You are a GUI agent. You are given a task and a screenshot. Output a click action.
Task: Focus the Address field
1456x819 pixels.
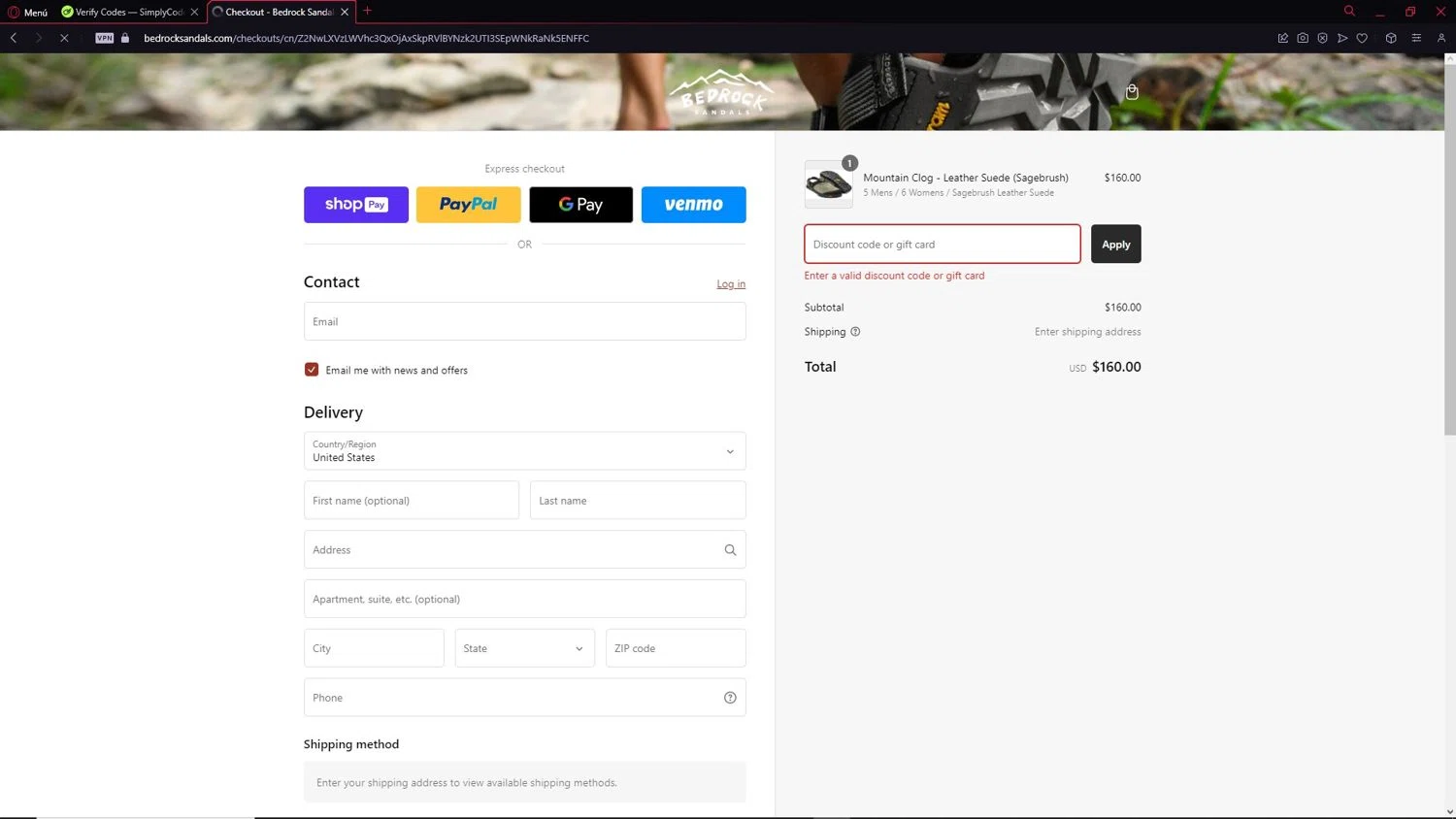525,549
